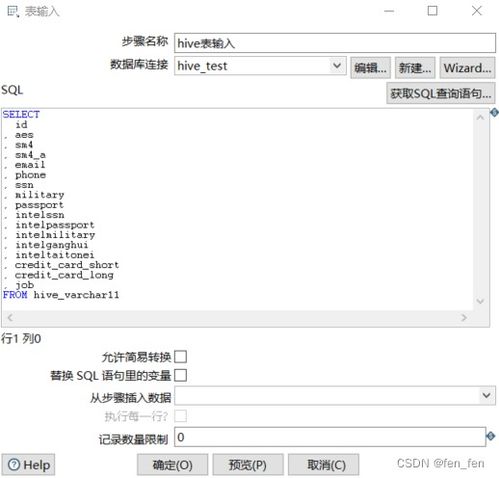Click the 步骤名称 input field with hive表输入
The image size is (499, 478).
(335, 43)
